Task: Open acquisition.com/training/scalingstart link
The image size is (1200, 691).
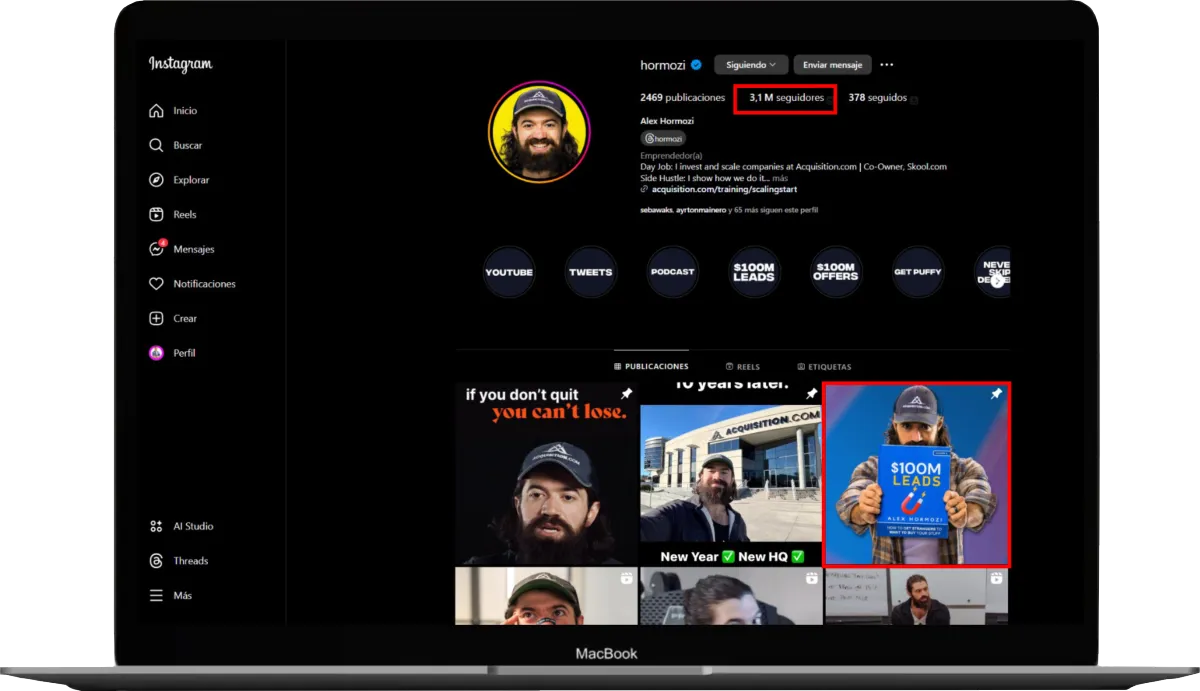Action: [x=725, y=189]
